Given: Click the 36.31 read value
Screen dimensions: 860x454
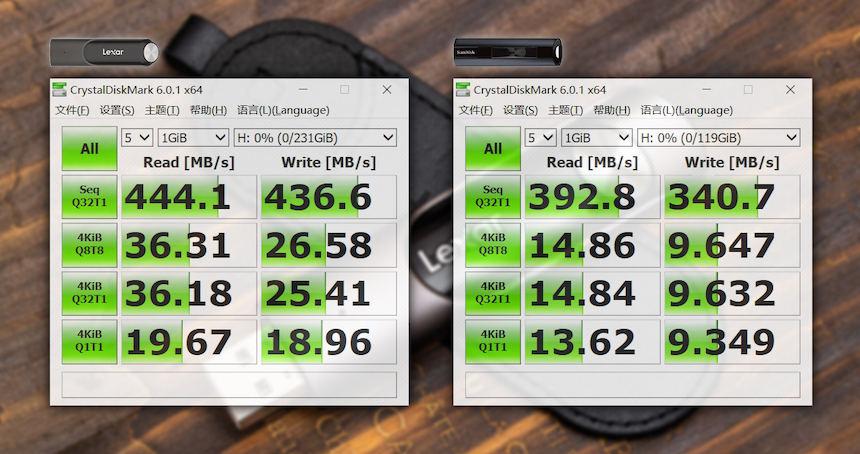Looking at the screenshot, I should click(x=189, y=245).
